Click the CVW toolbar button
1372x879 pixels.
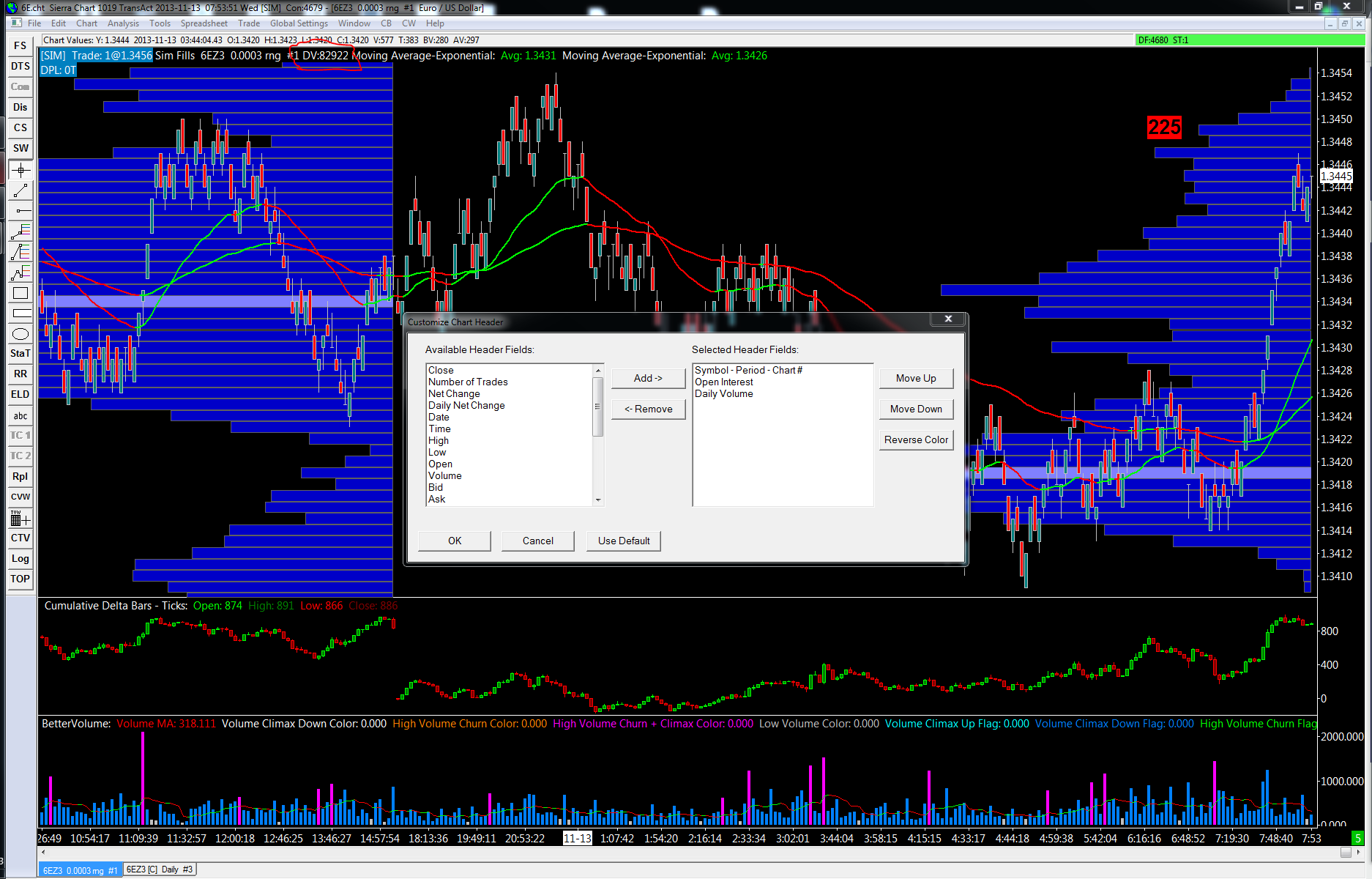coord(20,497)
